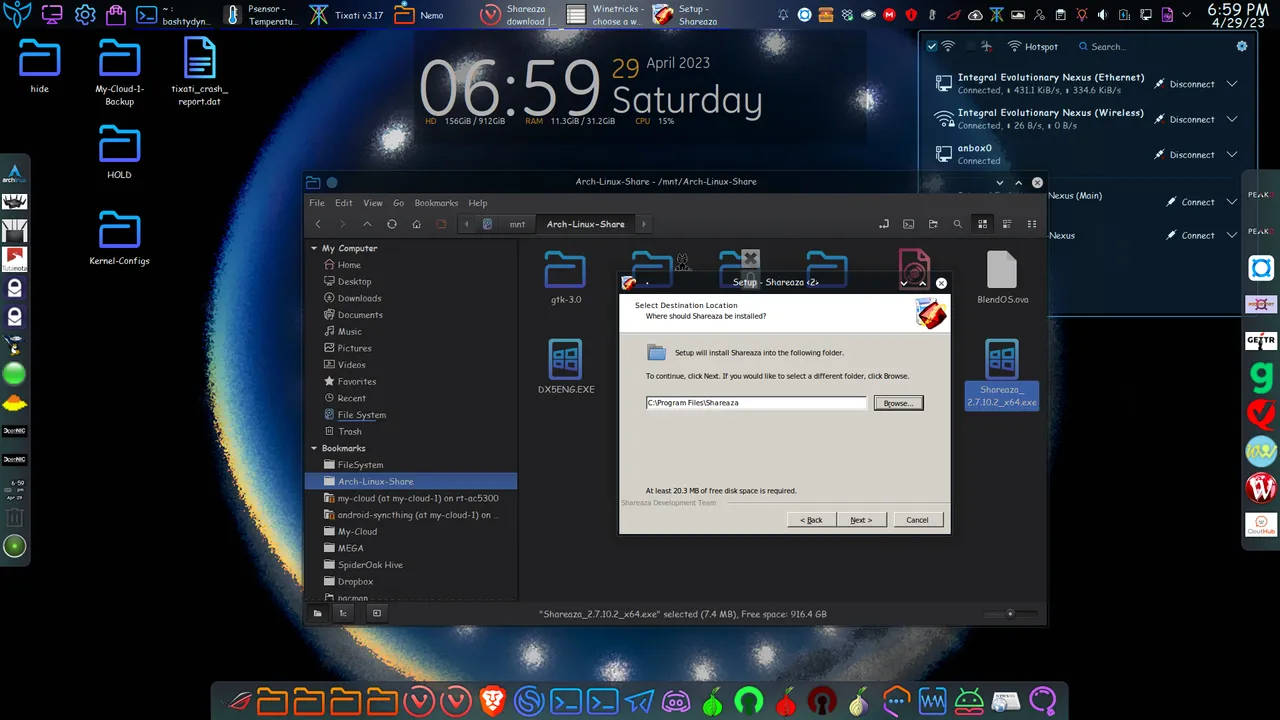Show places sidebar button in status bar
1280x720 pixels.
(318, 613)
